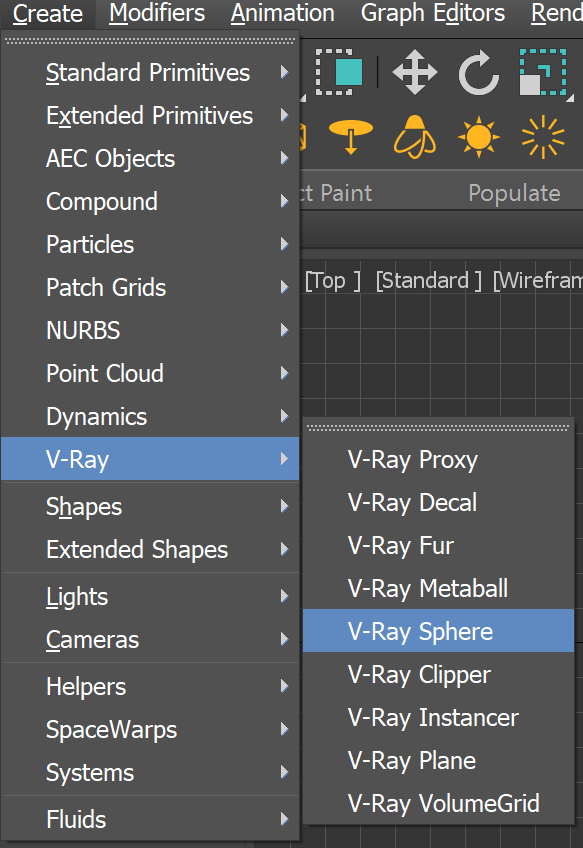Select the Move tool

pos(417,72)
